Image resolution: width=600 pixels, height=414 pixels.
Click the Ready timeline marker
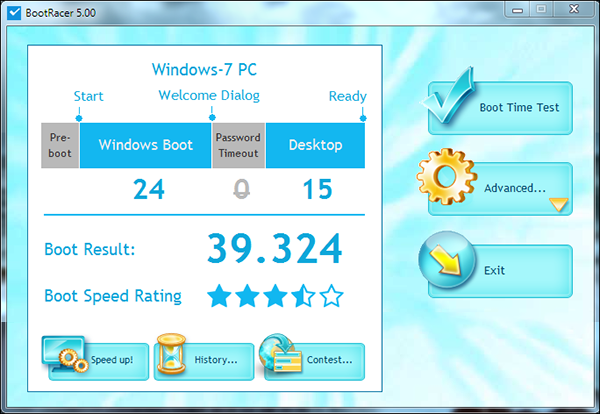pos(363,118)
